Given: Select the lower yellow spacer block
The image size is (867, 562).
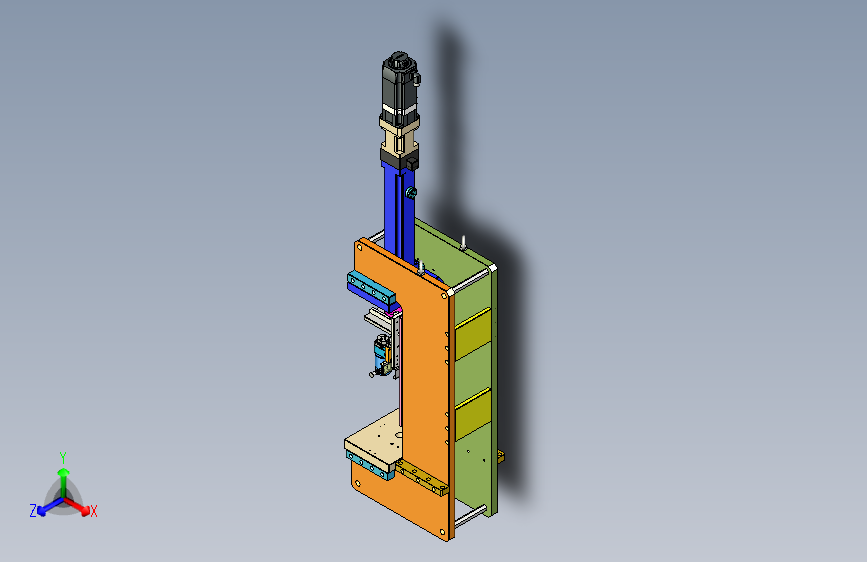Looking at the screenshot, I should pos(473,415).
